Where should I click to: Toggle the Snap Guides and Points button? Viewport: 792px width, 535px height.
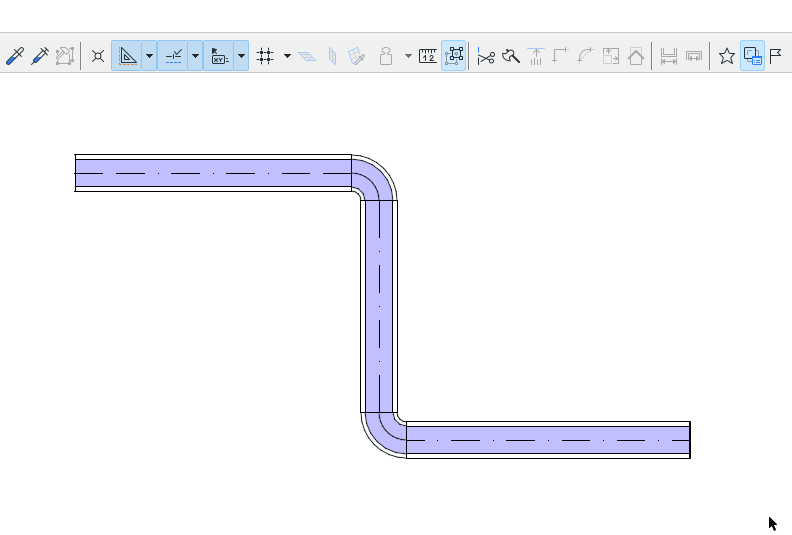pos(173,56)
